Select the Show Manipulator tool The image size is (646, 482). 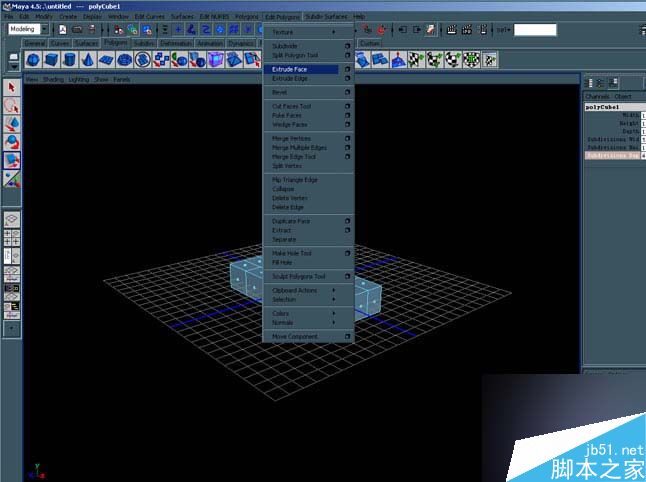click(12, 179)
